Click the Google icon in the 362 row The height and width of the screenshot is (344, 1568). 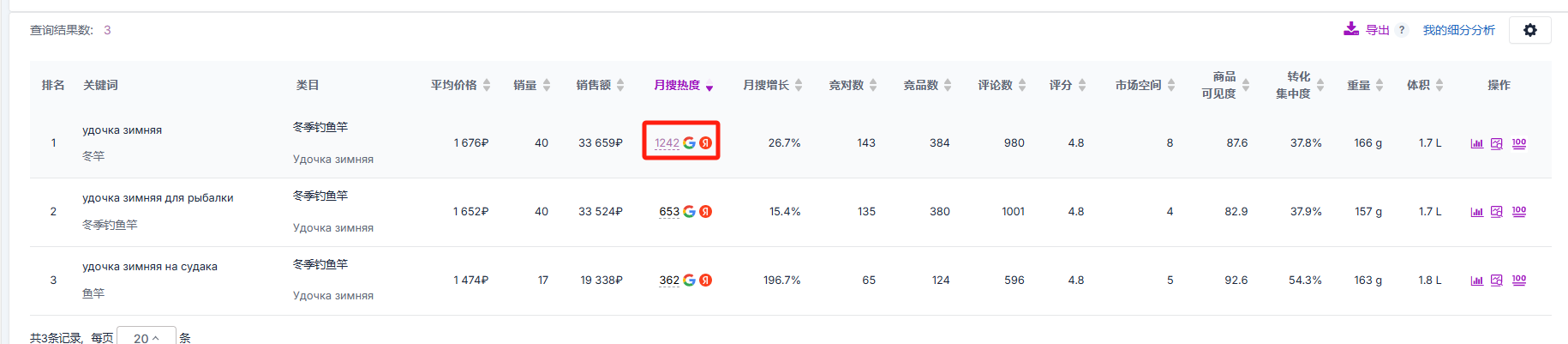point(689,281)
